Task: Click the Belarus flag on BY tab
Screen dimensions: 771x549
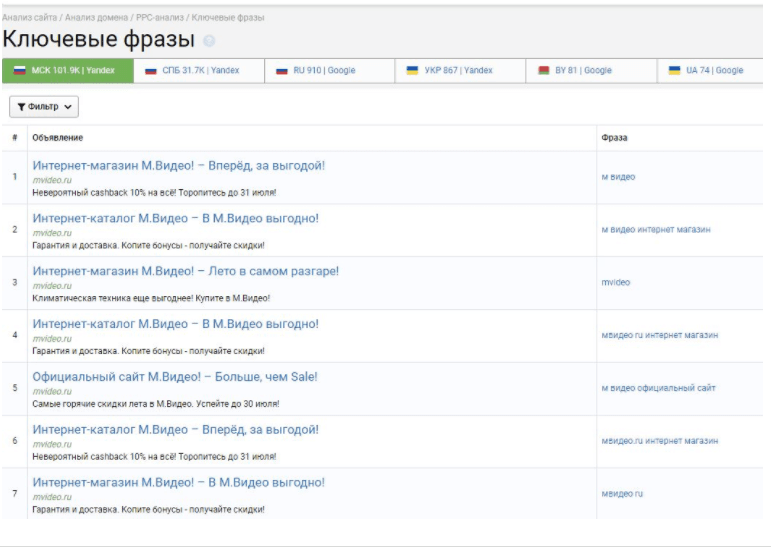Action: (543, 70)
